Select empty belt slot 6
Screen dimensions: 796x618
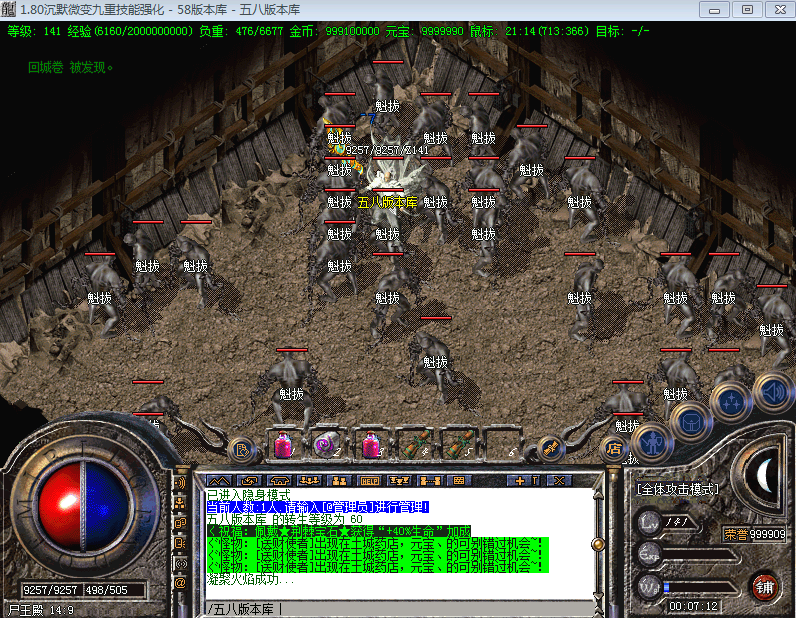(504, 445)
